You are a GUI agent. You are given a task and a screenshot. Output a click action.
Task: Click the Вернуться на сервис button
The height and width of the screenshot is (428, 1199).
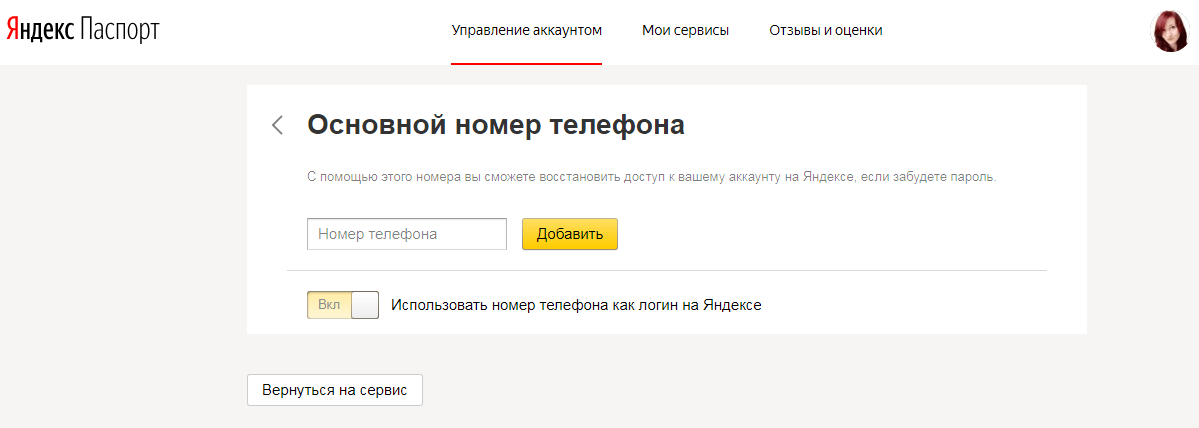click(x=334, y=390)
